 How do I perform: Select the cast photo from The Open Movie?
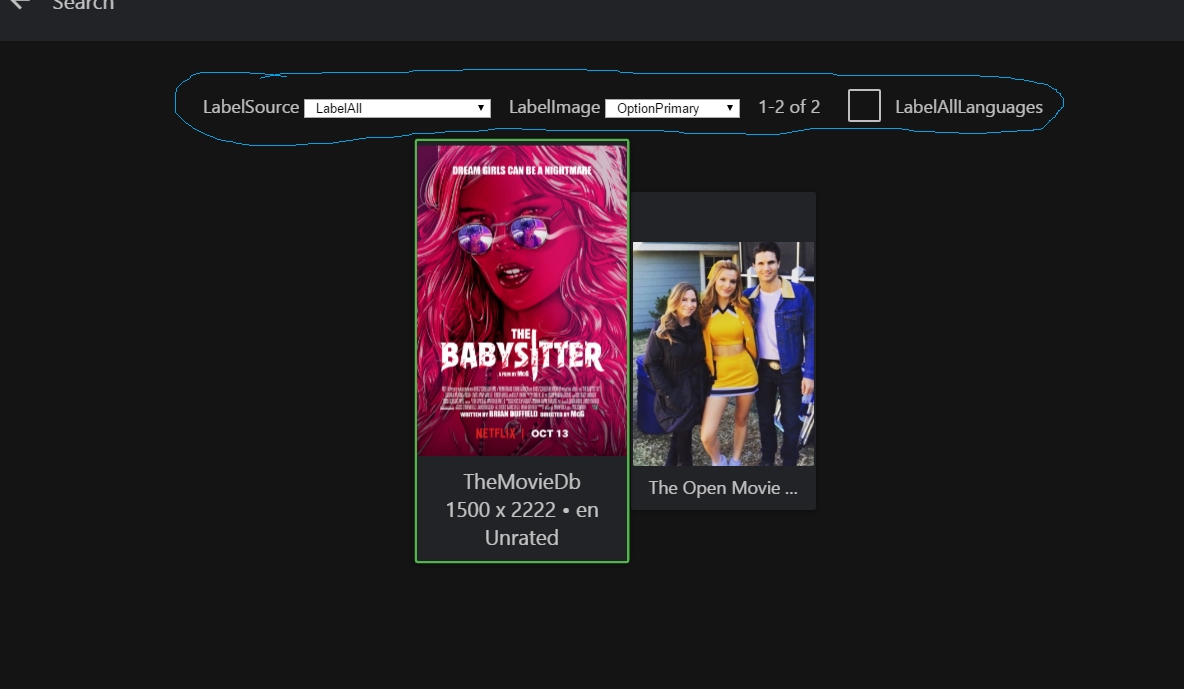click(x=723, y=354)
